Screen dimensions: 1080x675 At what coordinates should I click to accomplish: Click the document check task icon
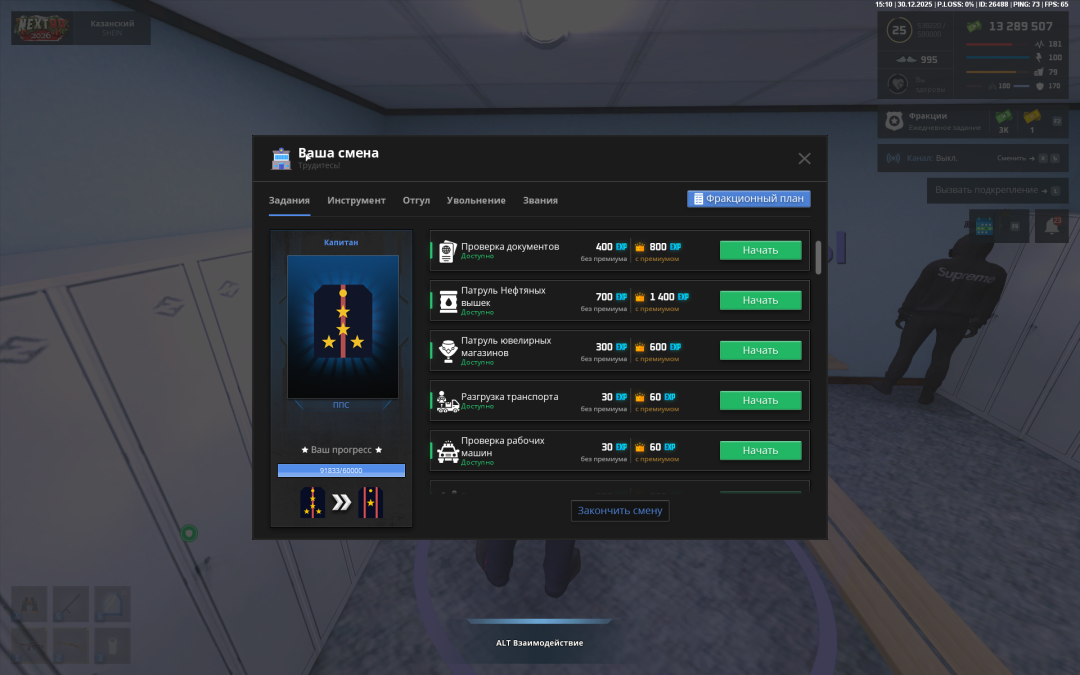[447, 250]
